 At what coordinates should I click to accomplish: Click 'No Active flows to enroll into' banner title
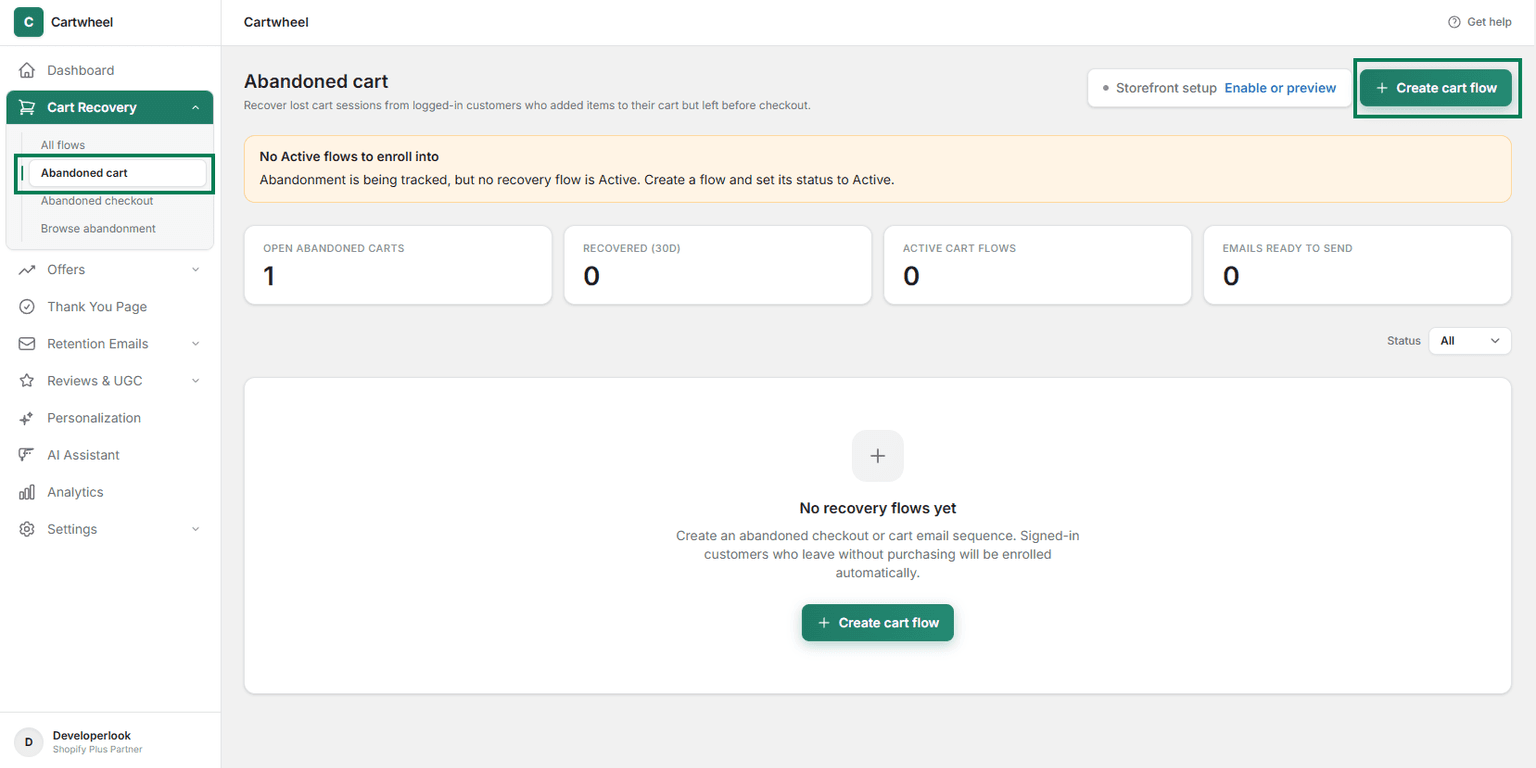(x=349, y=157)
